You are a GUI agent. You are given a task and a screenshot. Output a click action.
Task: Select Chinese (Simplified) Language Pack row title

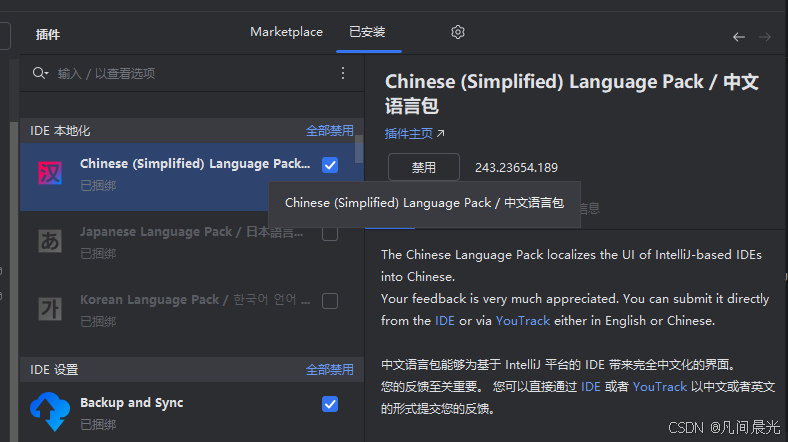point(195,164)
